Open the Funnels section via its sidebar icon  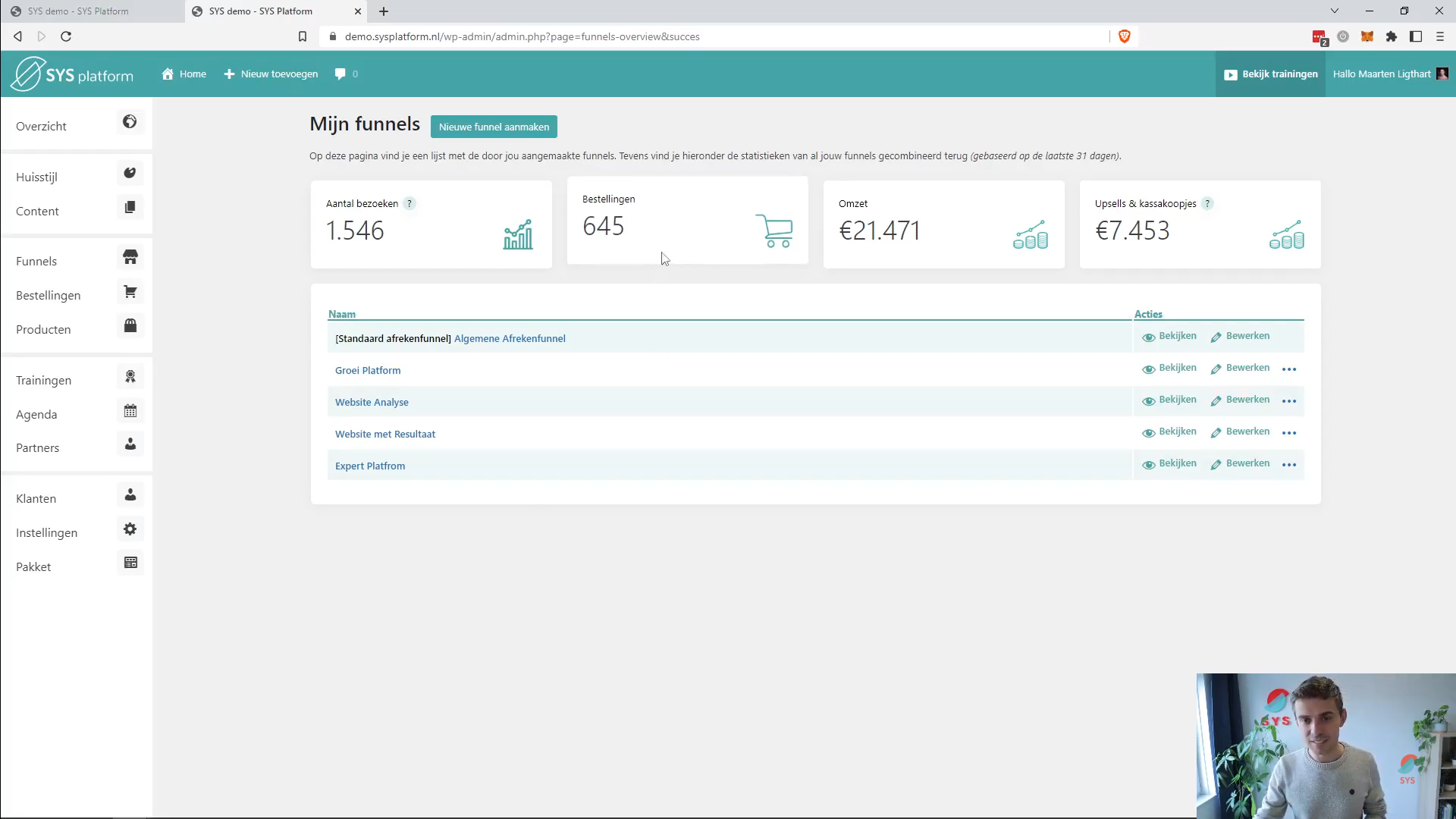(130, 257)
